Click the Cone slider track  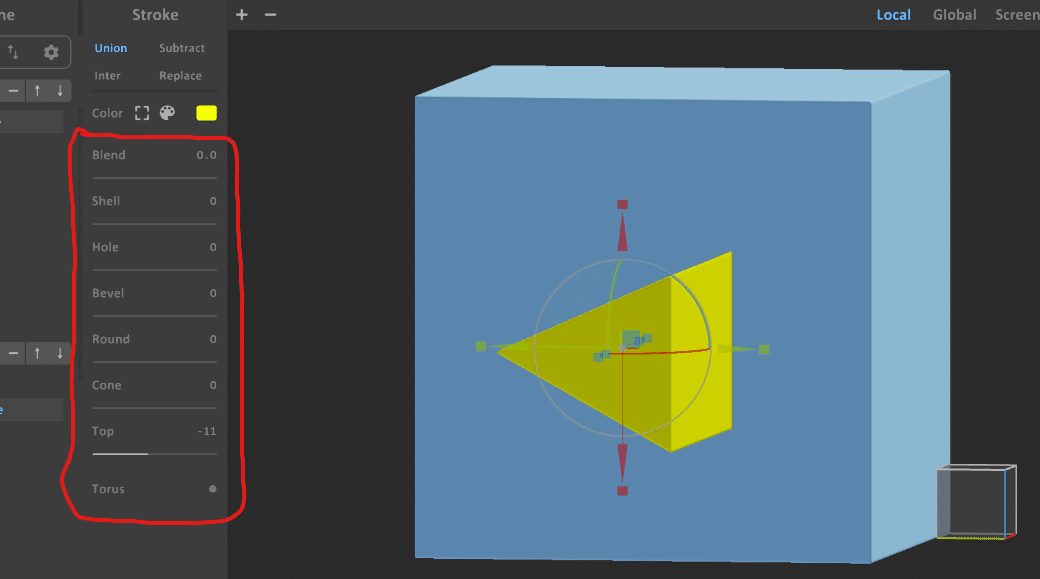pos(155,408)
